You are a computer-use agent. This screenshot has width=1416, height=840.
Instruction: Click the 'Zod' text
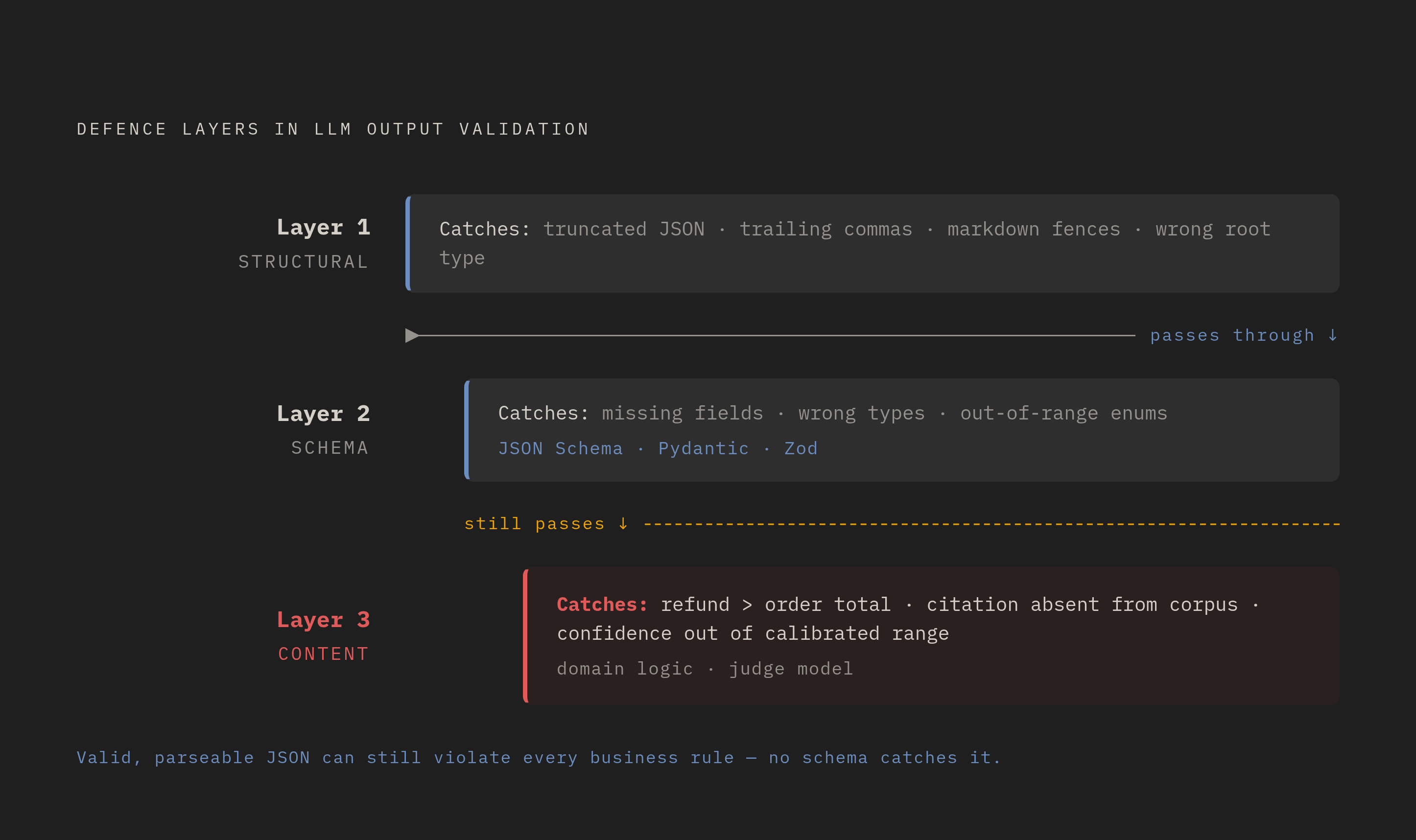801,448
